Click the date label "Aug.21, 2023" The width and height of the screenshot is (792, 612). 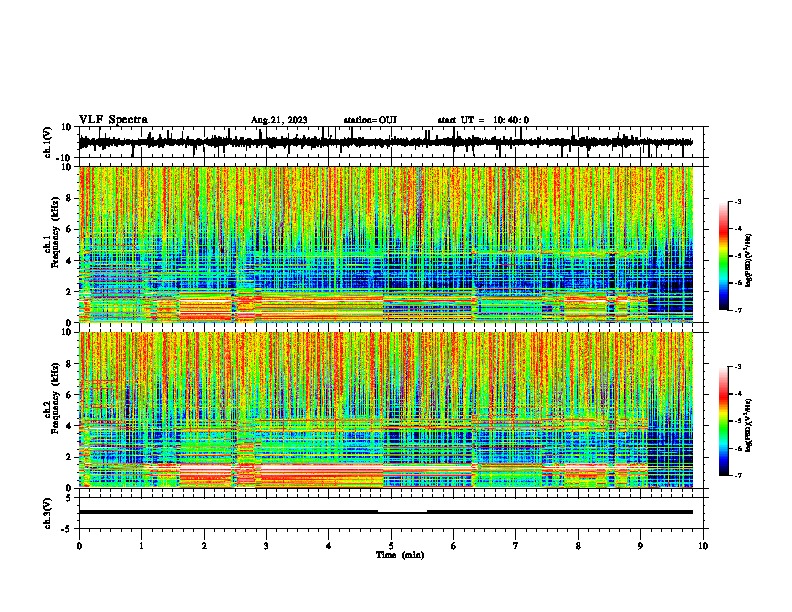(x=279, y=120)
